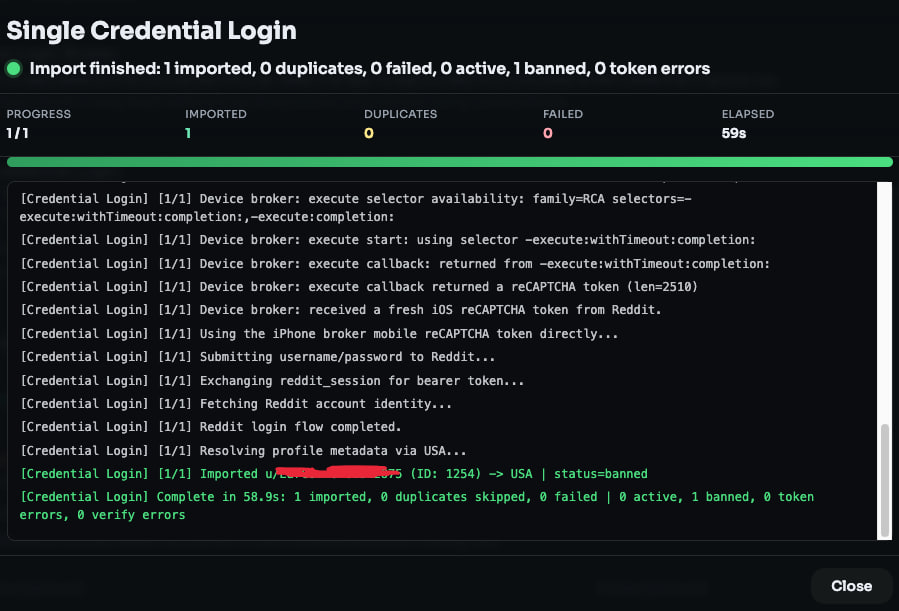Click the log line 'Reddit login flow completed.'
Image resolution: width=899 pixels, height=611 pixels.
point(210,426)
